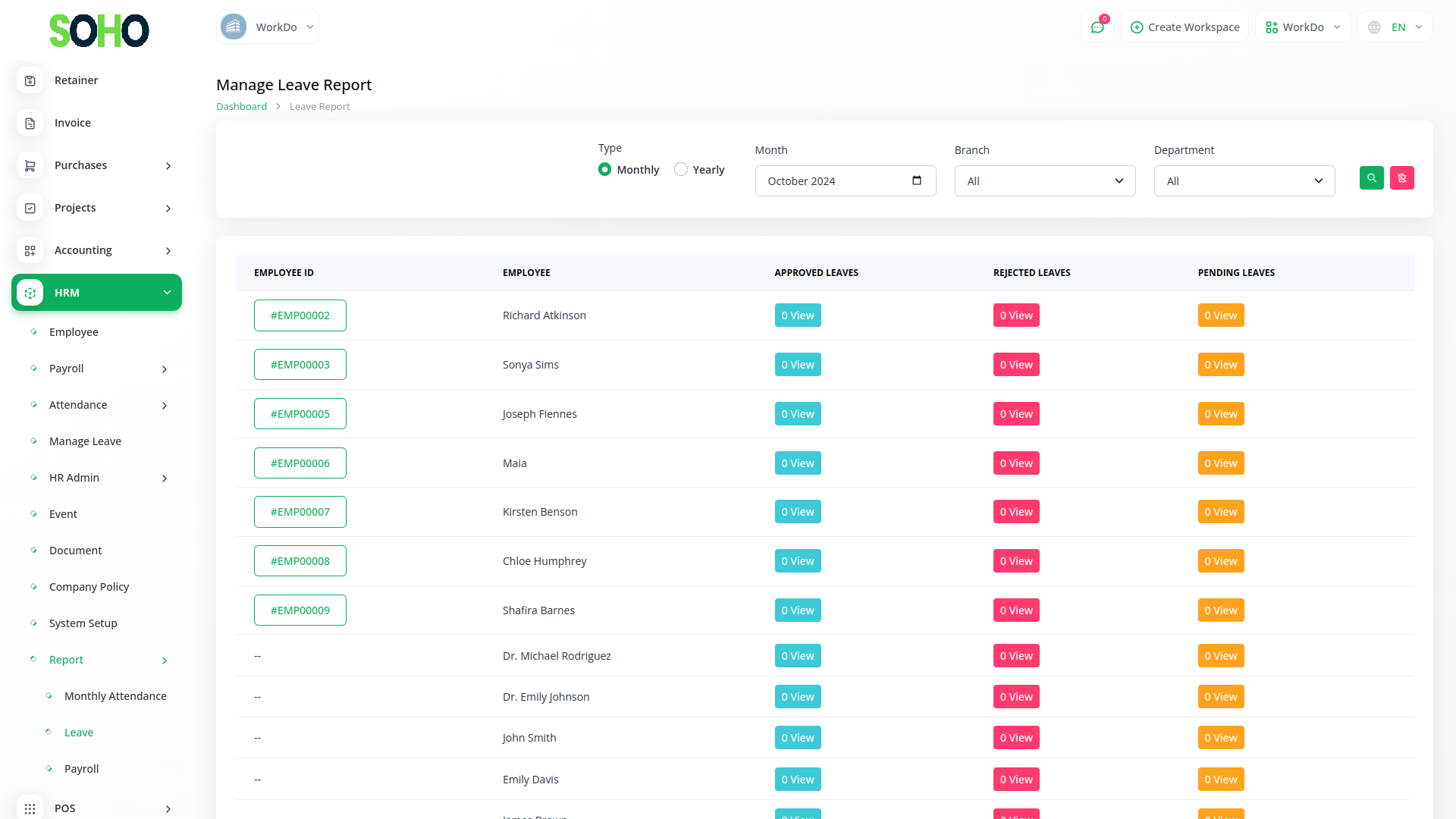Click the red reset filter trash icon
Image resolution: width=1456 pixels, height=819 pixels.
pyautogui.click(x=1401, y=178)
